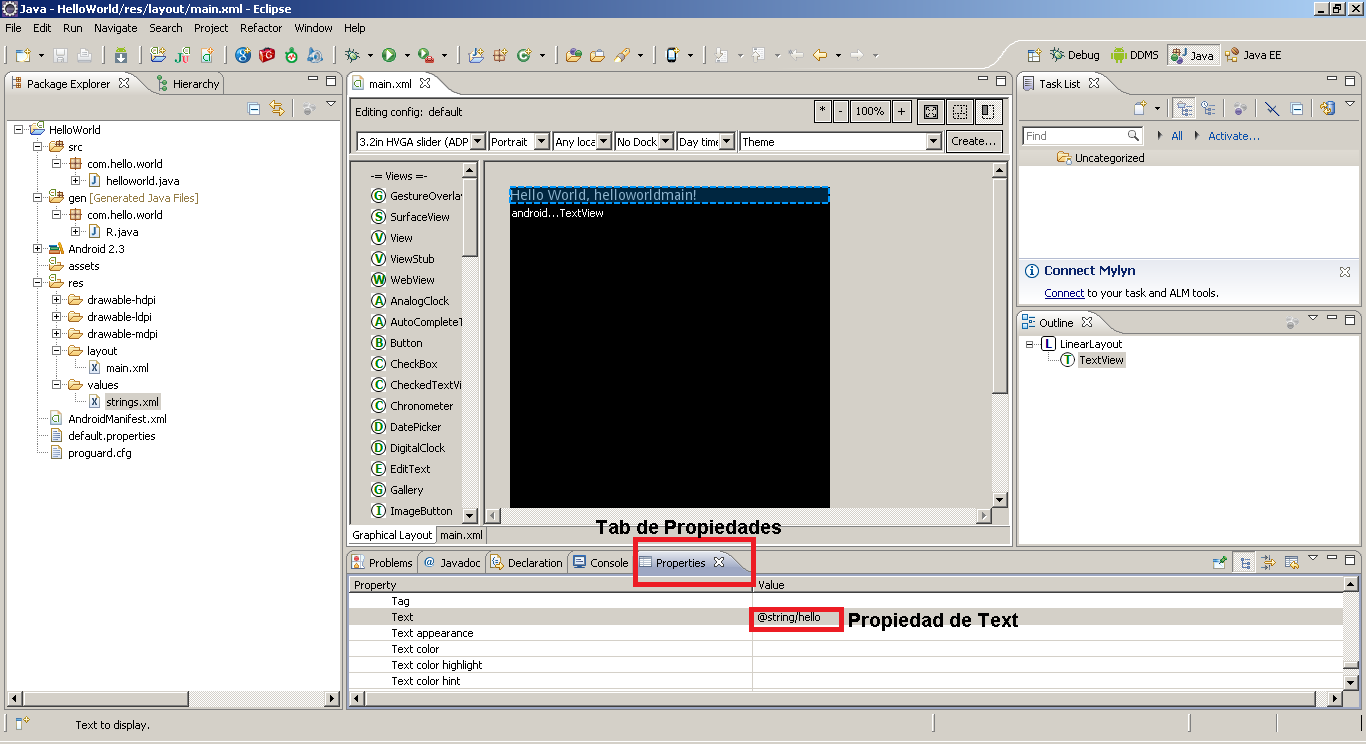Click the Scheduled presentation icon in Task List

click(1208, 108)
